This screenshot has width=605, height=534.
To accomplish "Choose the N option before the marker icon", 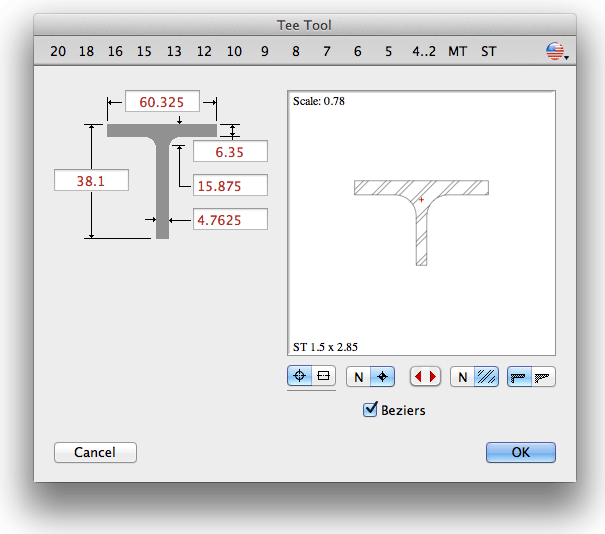I will [358, 377].
